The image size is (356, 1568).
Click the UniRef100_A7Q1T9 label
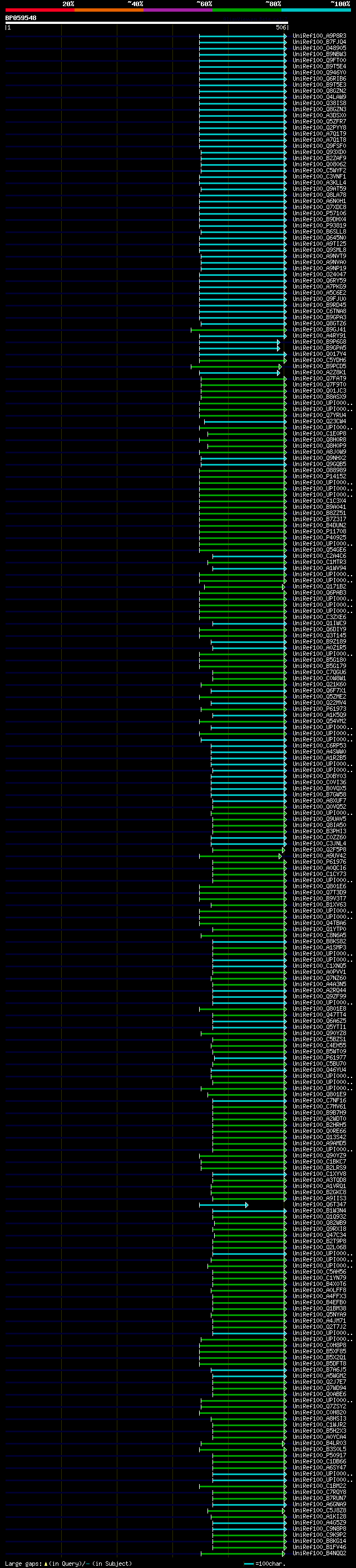click(x=319, y=134)
